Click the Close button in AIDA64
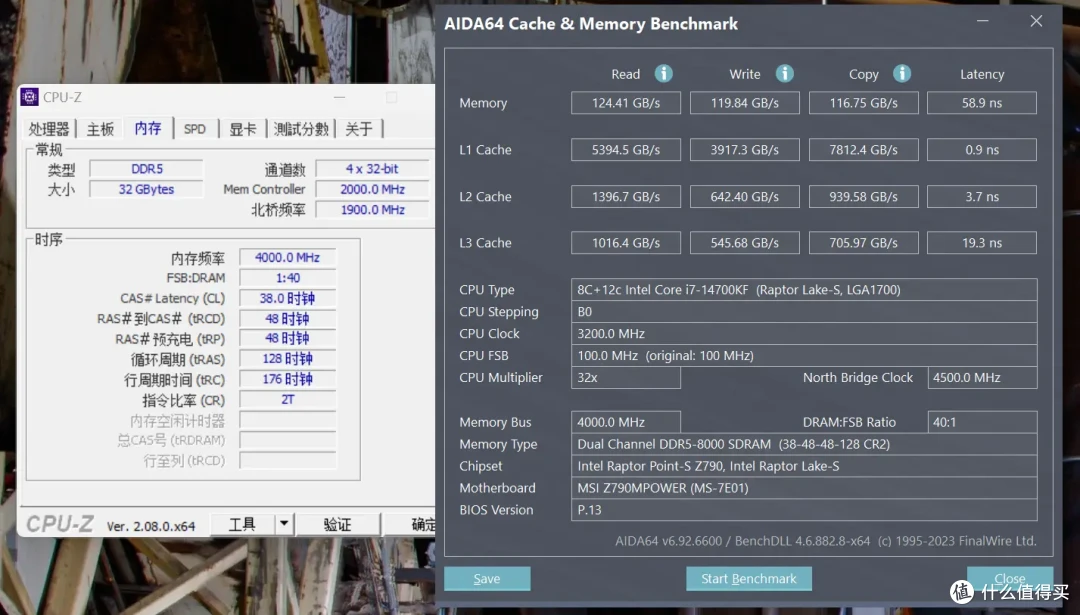Screen dimensions: 1080x615 (1010, 578)
